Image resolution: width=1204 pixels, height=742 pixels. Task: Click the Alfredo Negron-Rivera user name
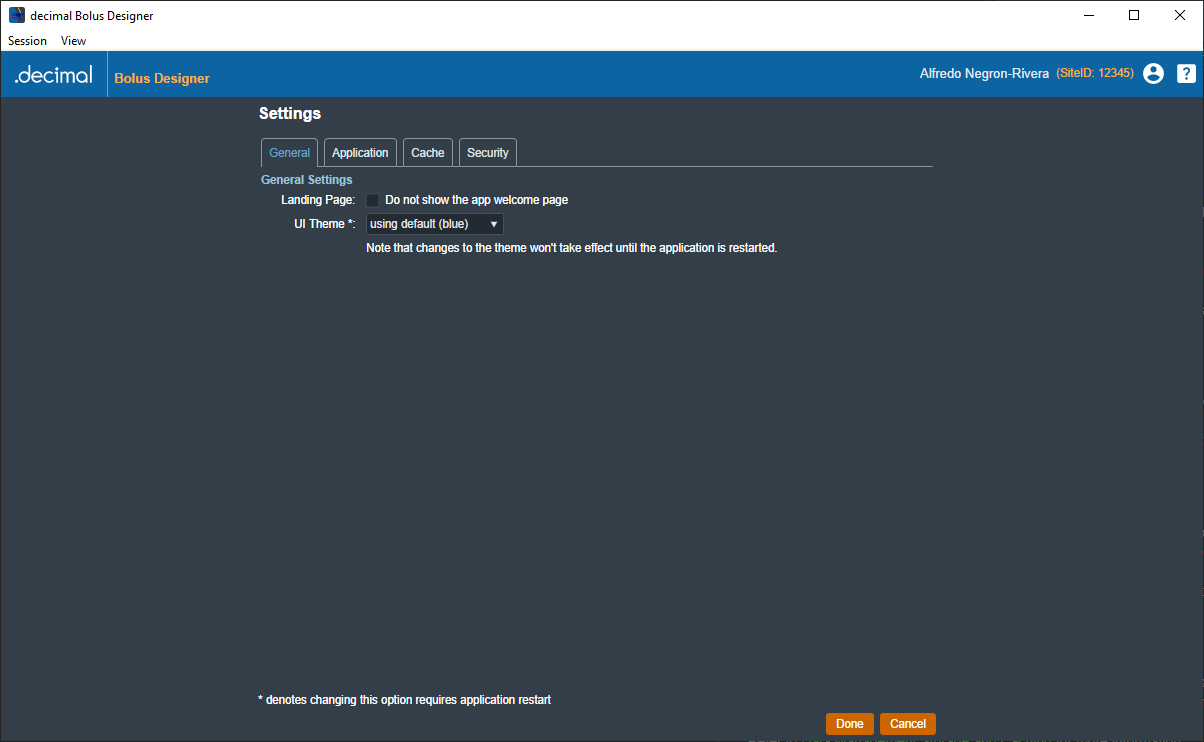click(x=984, y=74)
